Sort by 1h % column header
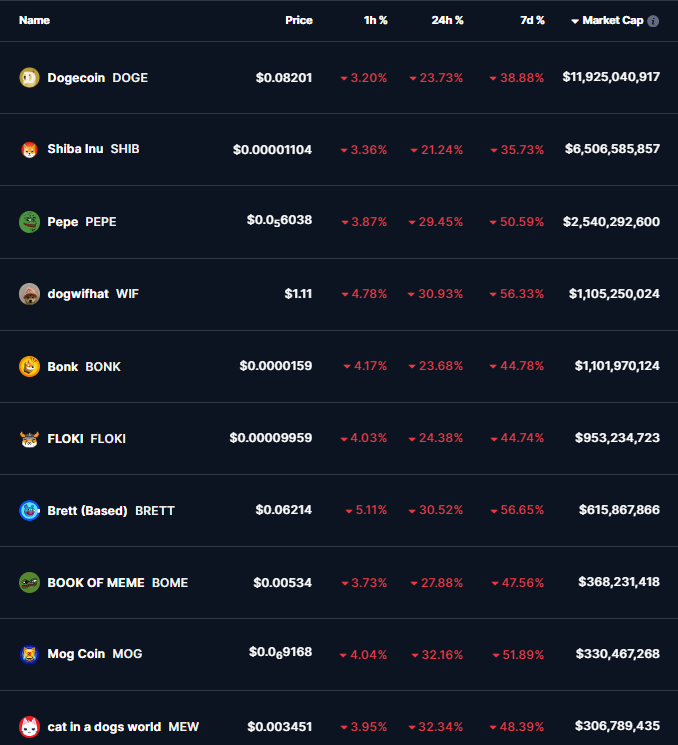The height and width of the screenshot is (745, 678). pos(375,20)
